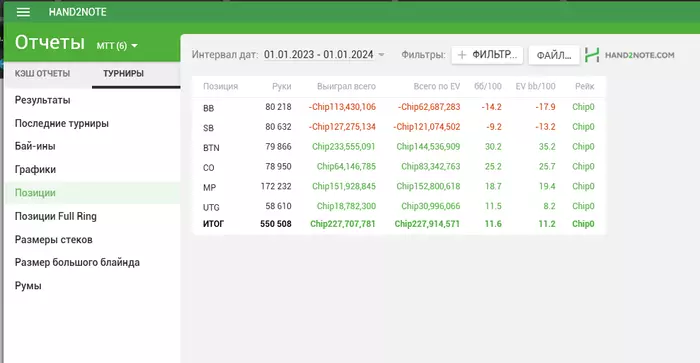This screenshot has height=363, width=700.
Task: Select the UTG position row label
Action: pyautogui.click(x=211, y=208)
